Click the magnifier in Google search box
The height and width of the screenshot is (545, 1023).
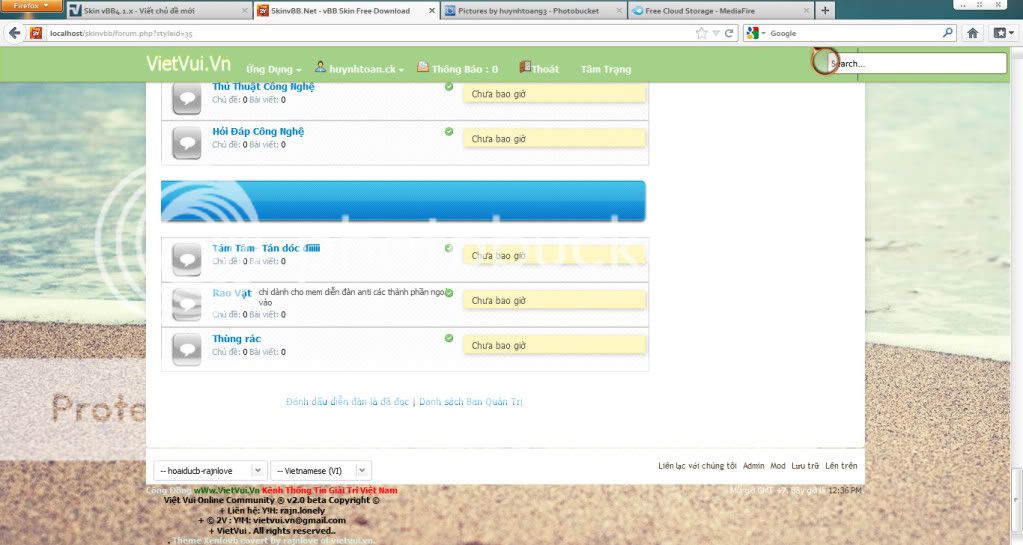coord(948,32)
